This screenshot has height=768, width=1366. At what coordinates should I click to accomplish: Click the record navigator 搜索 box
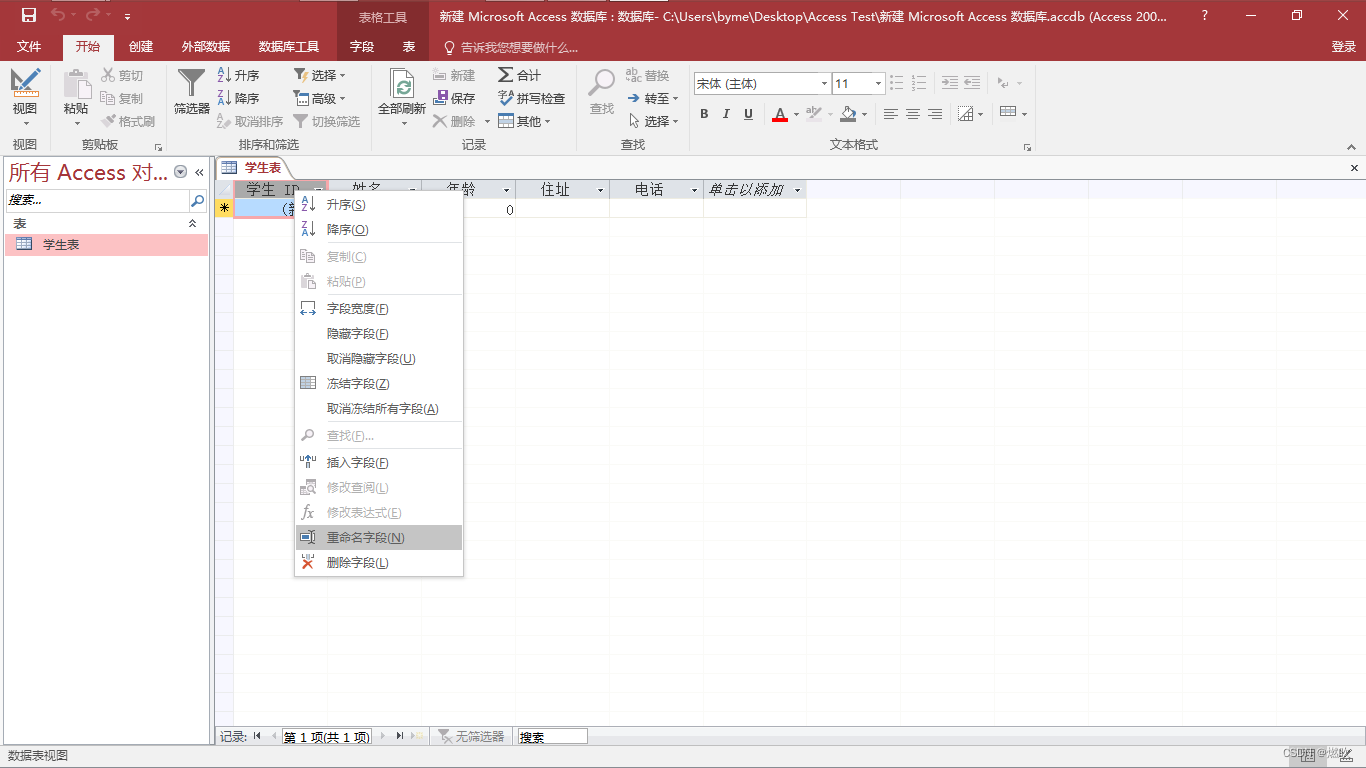point(552,737)
